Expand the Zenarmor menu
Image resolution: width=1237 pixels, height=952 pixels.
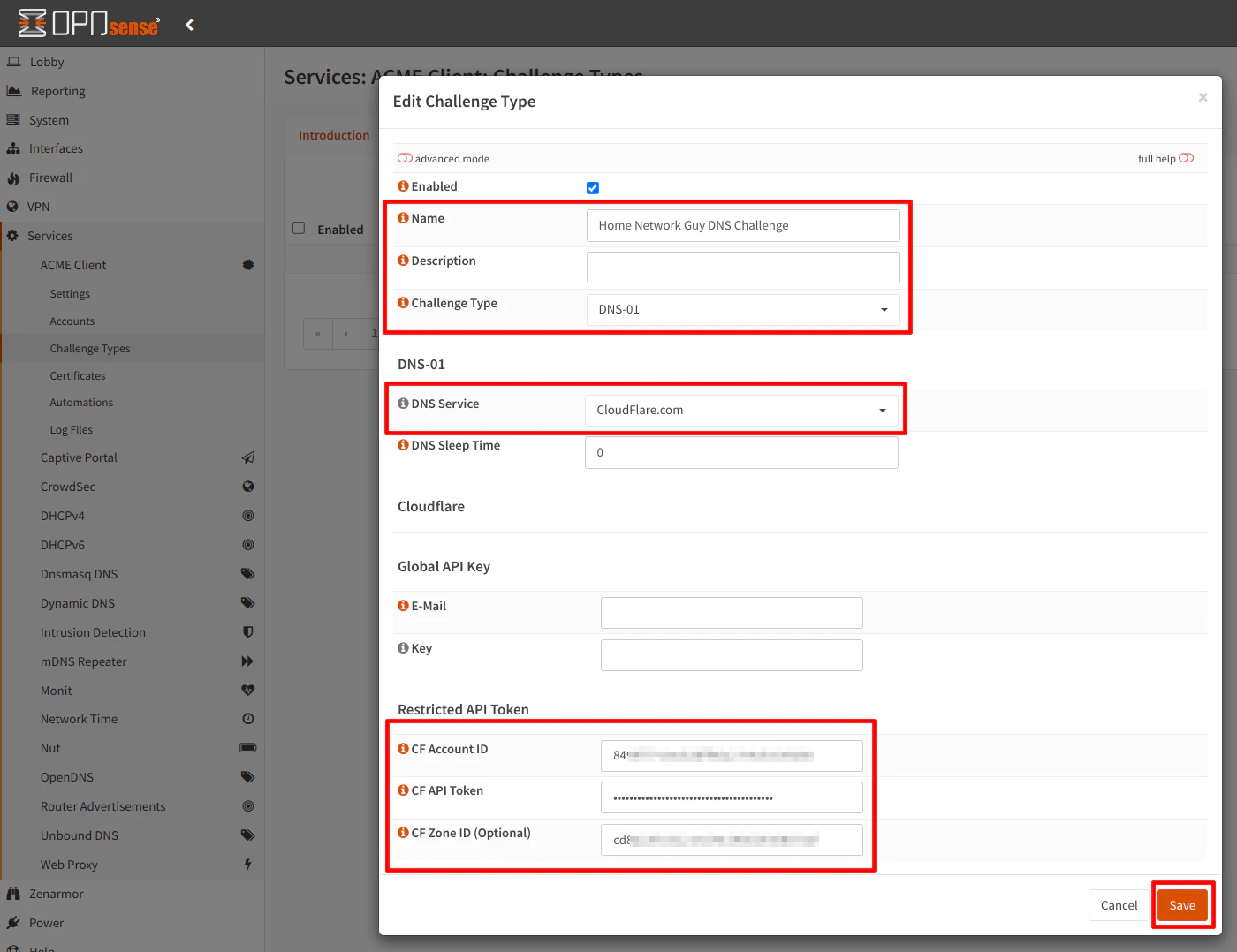click(x=133, y=894)
